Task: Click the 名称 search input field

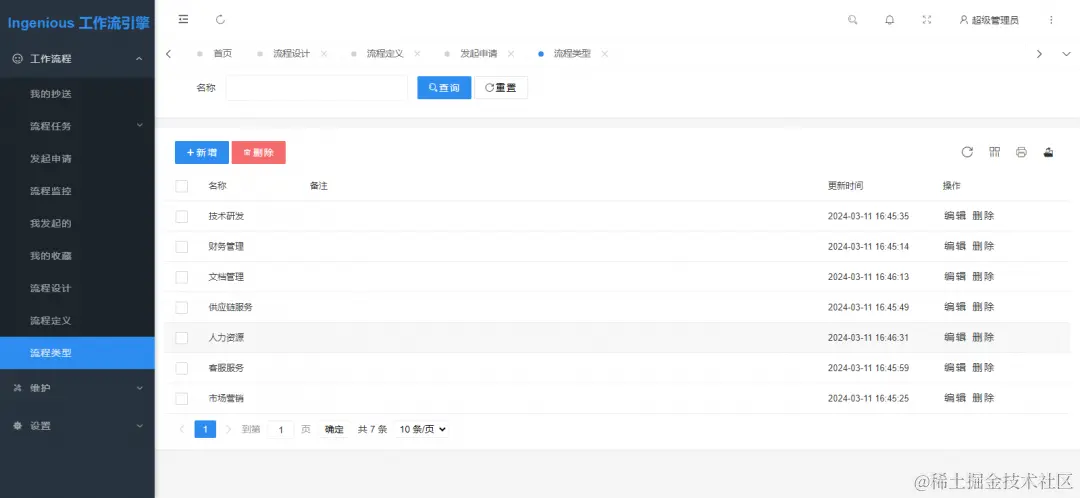Action: point(317,88)
